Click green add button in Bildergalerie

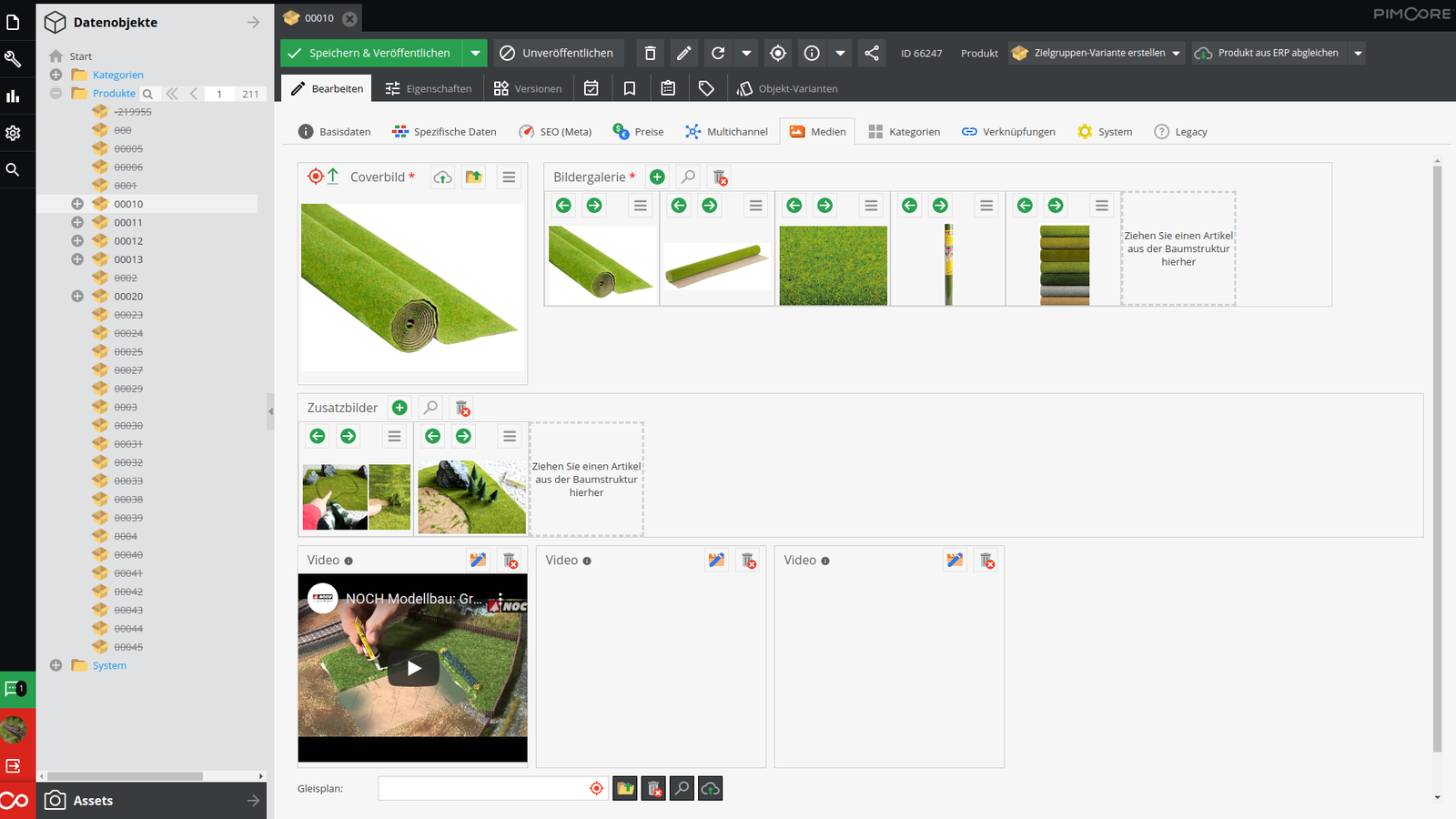657,177
